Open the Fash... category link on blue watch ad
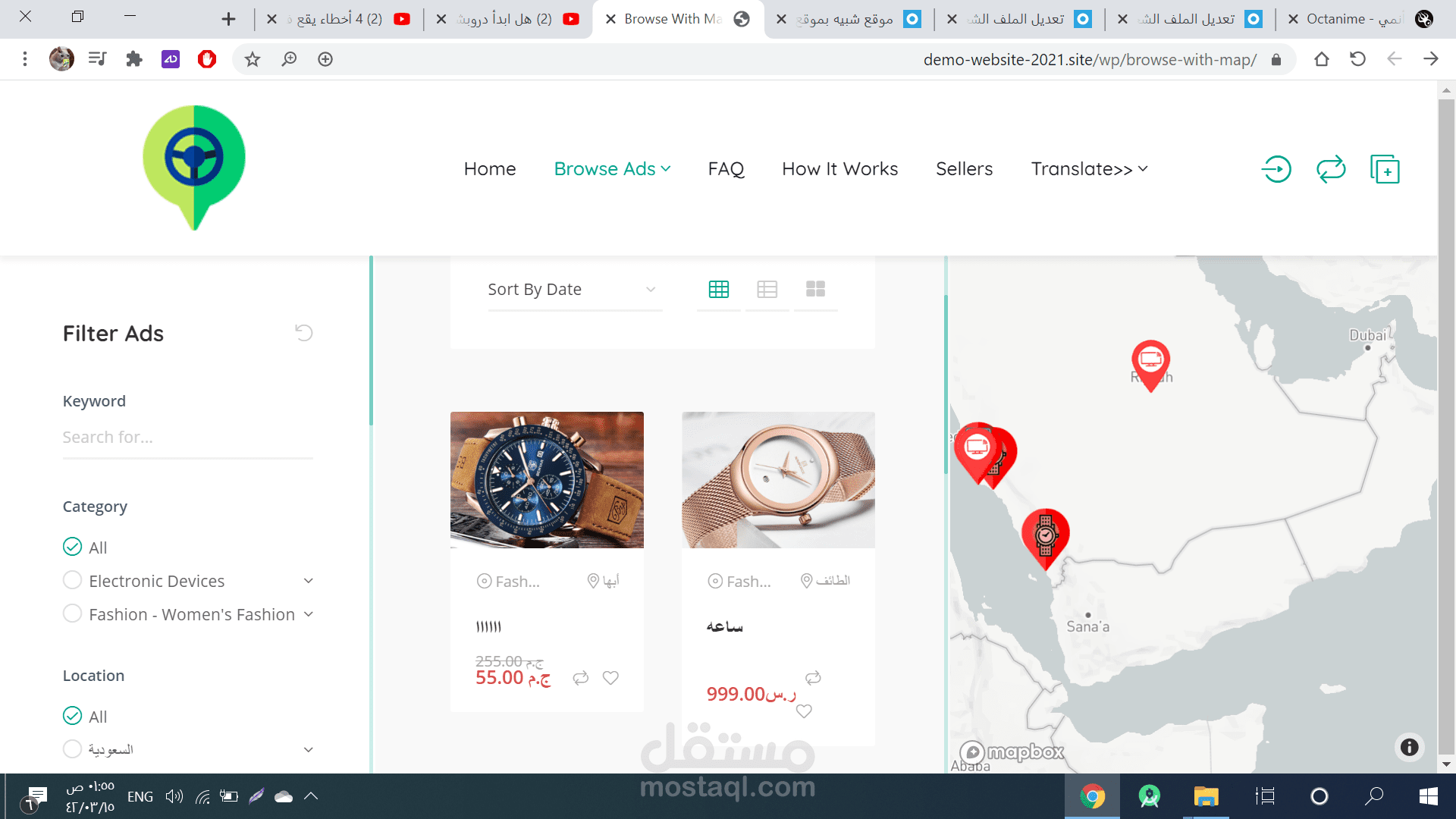Screen dimensions: 1456x819 pos(509,582)
